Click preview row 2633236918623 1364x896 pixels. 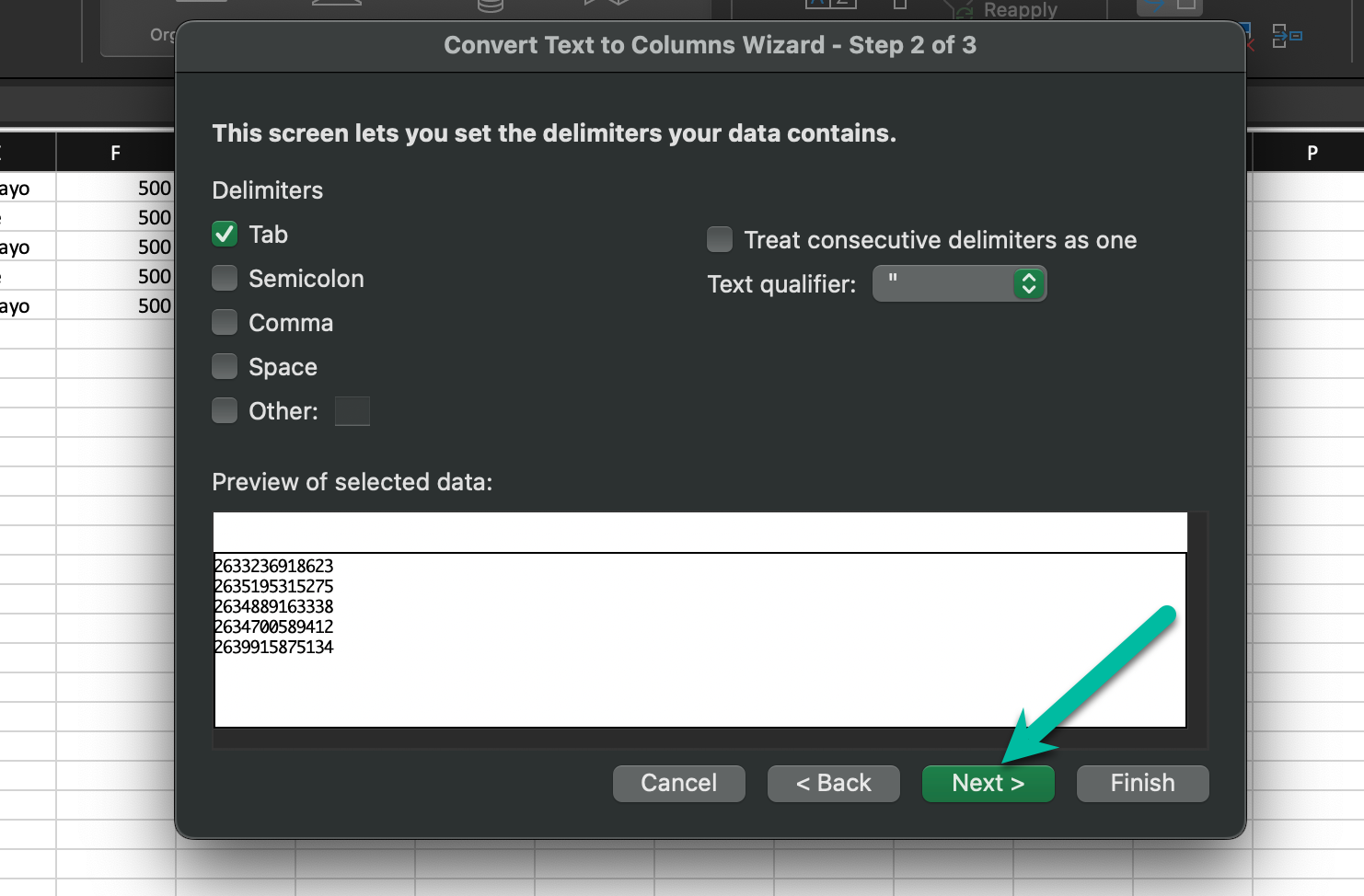click(274, 566)
